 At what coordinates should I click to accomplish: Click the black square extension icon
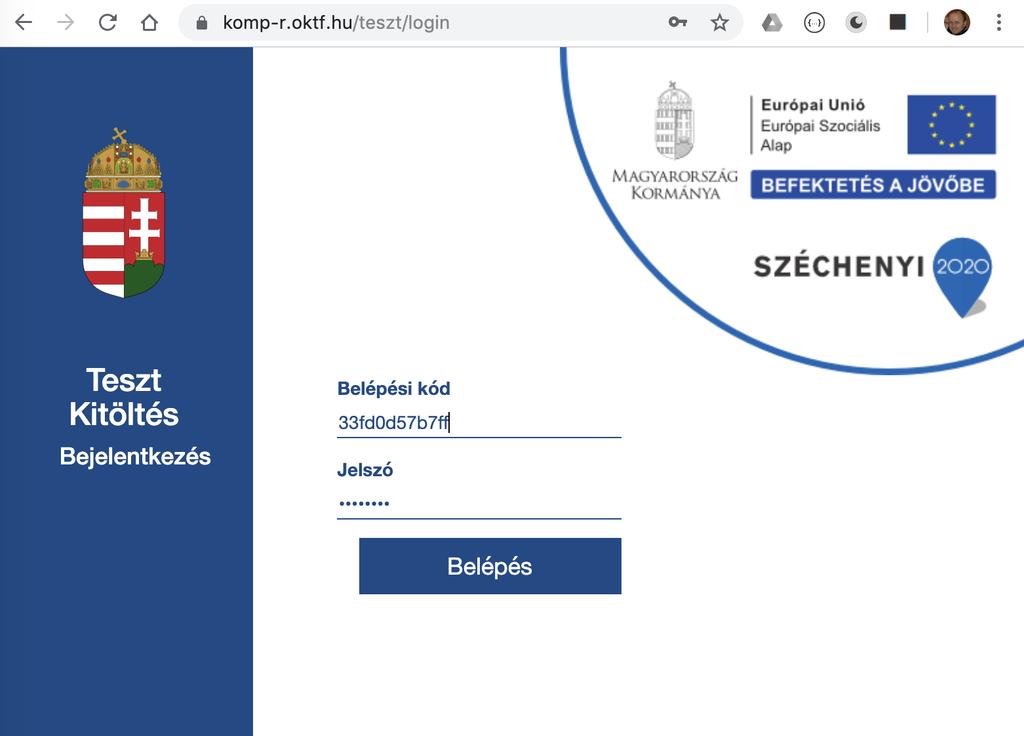point(898,23)
